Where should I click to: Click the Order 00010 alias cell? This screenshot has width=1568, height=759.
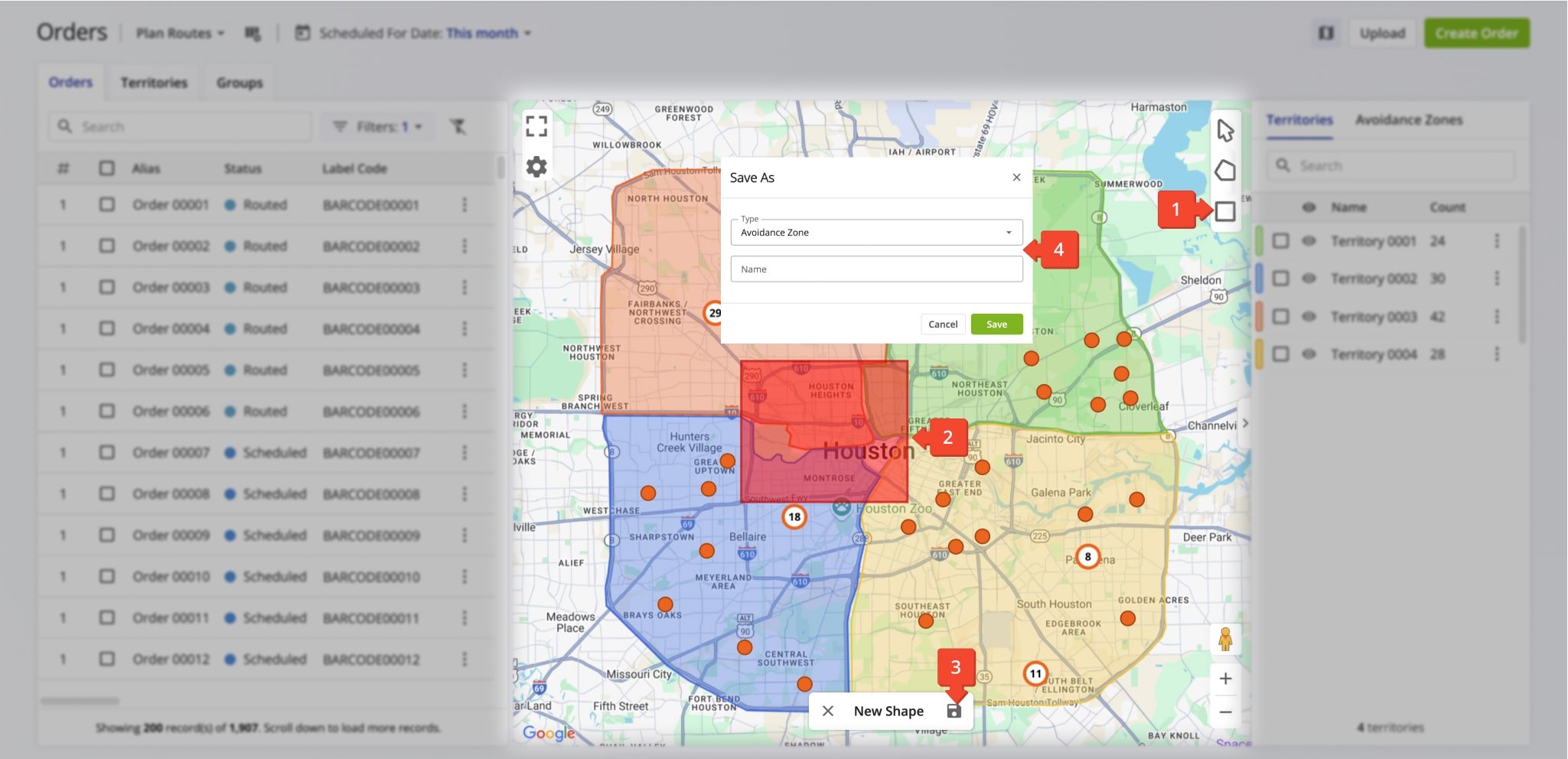tap(171, 577)
